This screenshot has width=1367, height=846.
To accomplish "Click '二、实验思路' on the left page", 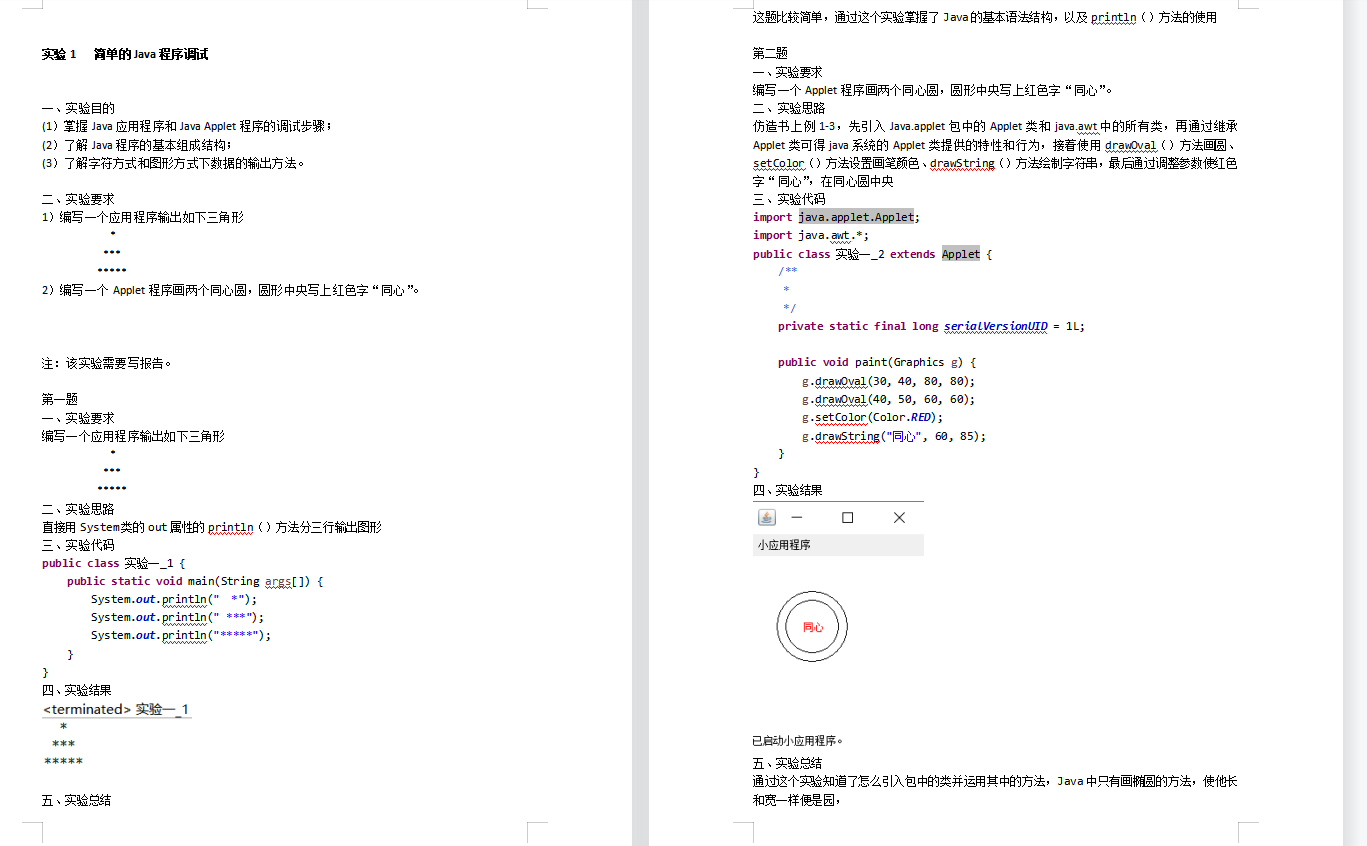I will 78,509.
